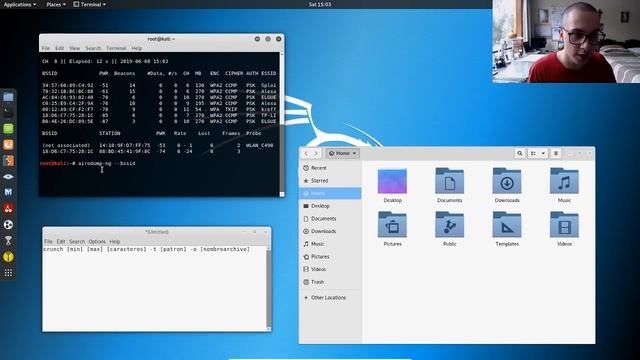Open the Documents folder icon
This screenshot has height=360, width=640.
tap(449, 182)
